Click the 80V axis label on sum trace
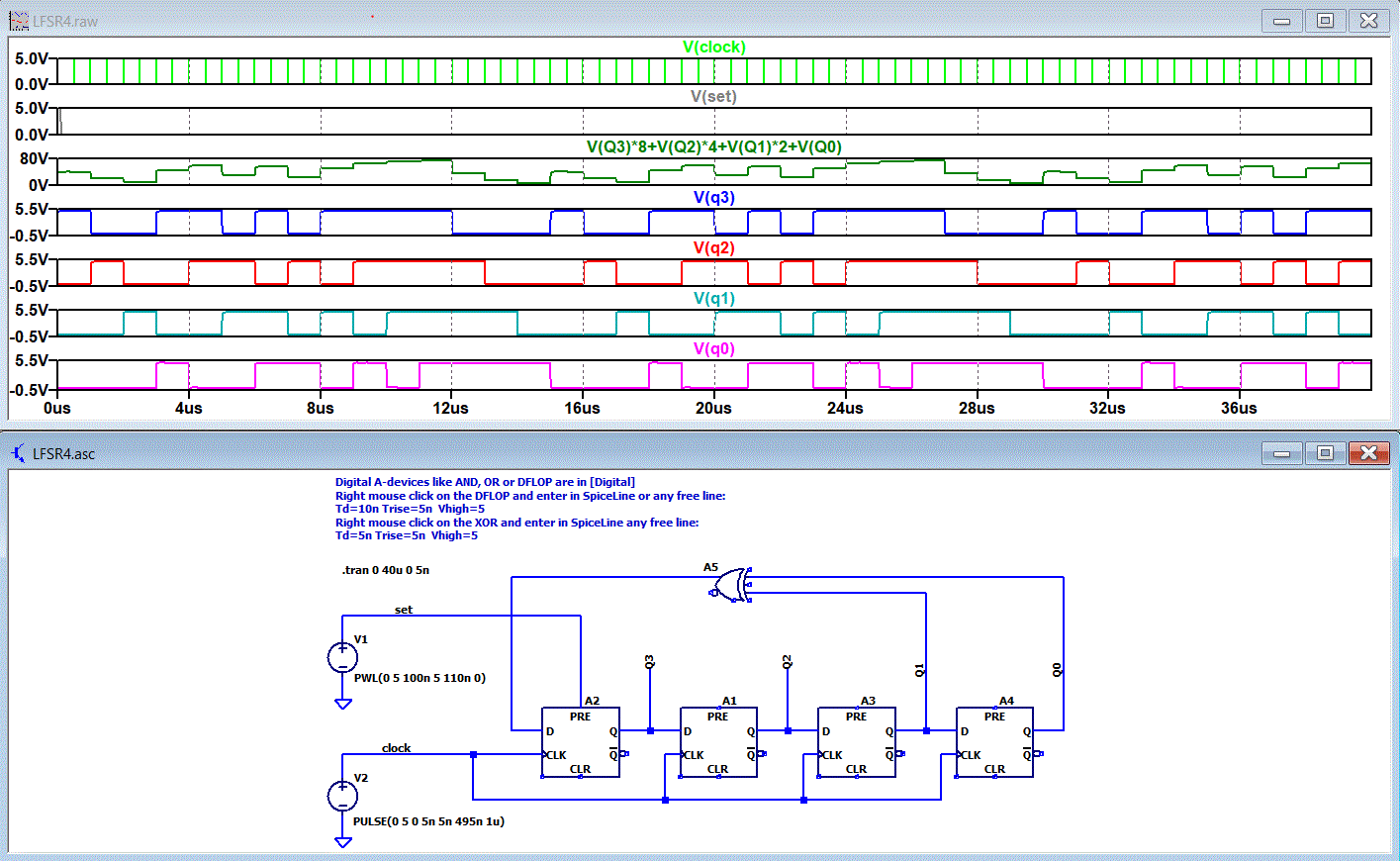This screenshot has height=861, width=1400. tap(34, 158)
